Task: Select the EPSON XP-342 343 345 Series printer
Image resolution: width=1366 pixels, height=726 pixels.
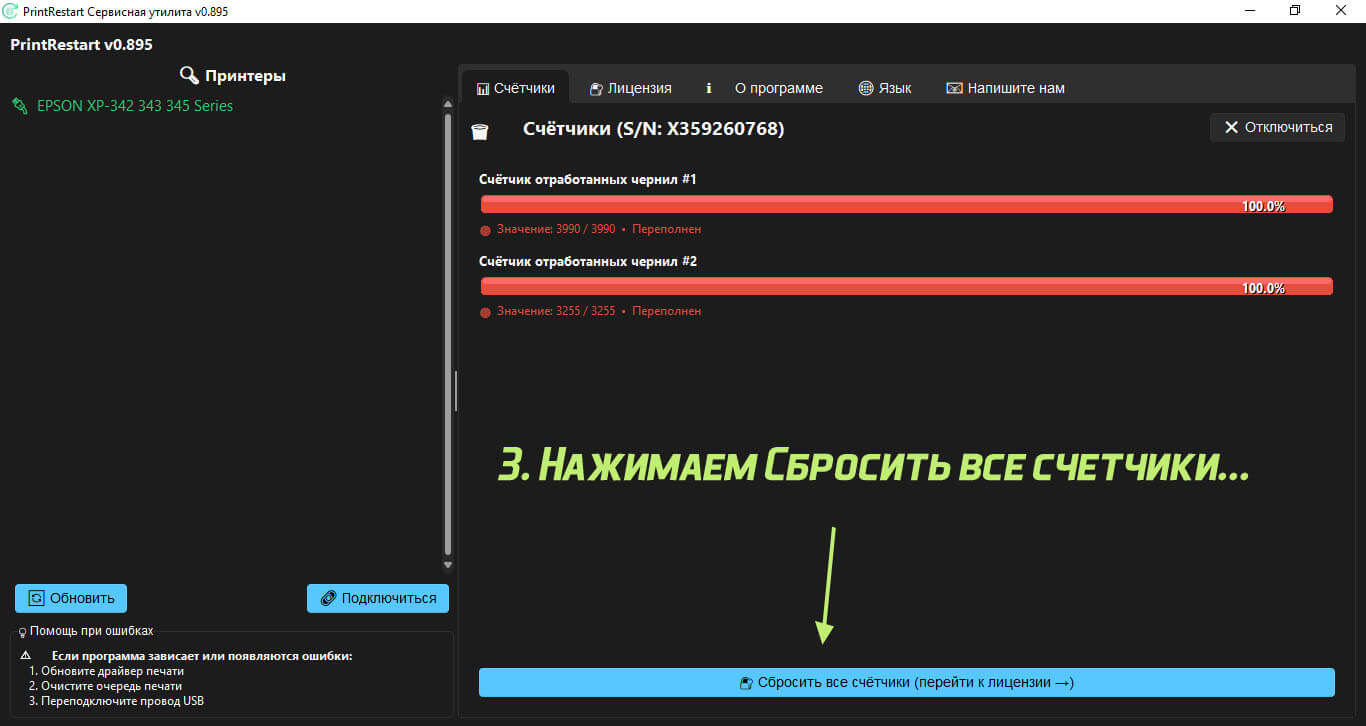Action: [135, 106]
